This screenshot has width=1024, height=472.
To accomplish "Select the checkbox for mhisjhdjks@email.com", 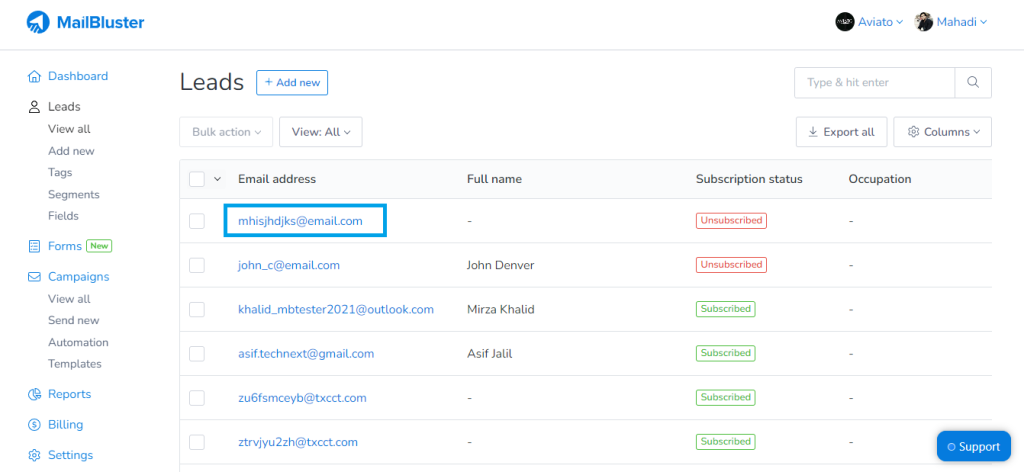I will pyautogui.click(x=197, y=221).
